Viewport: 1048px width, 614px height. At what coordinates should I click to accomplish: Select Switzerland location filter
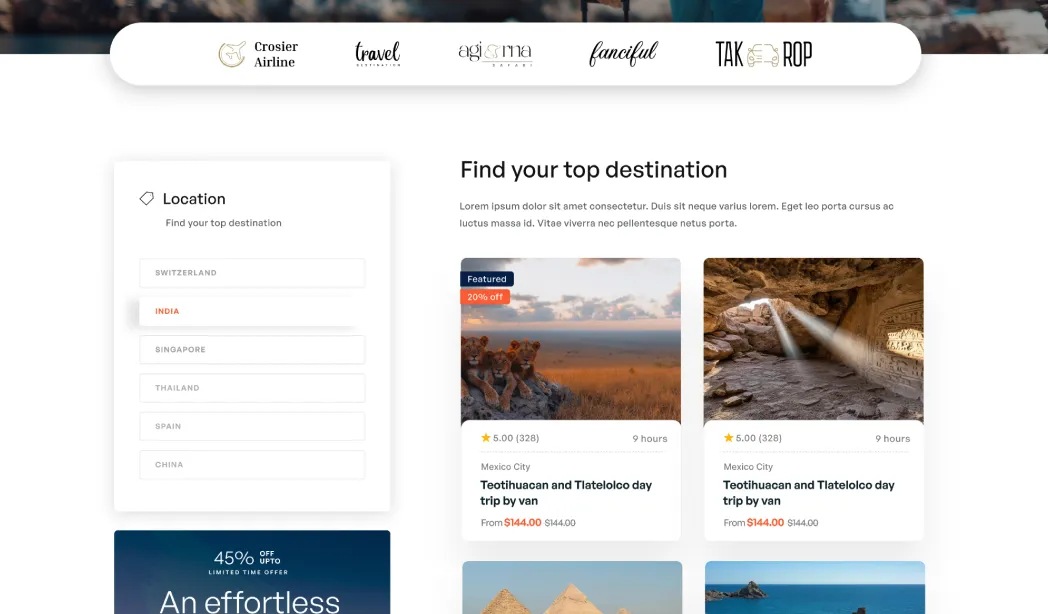pyautogui.click(x=252, y=273)
